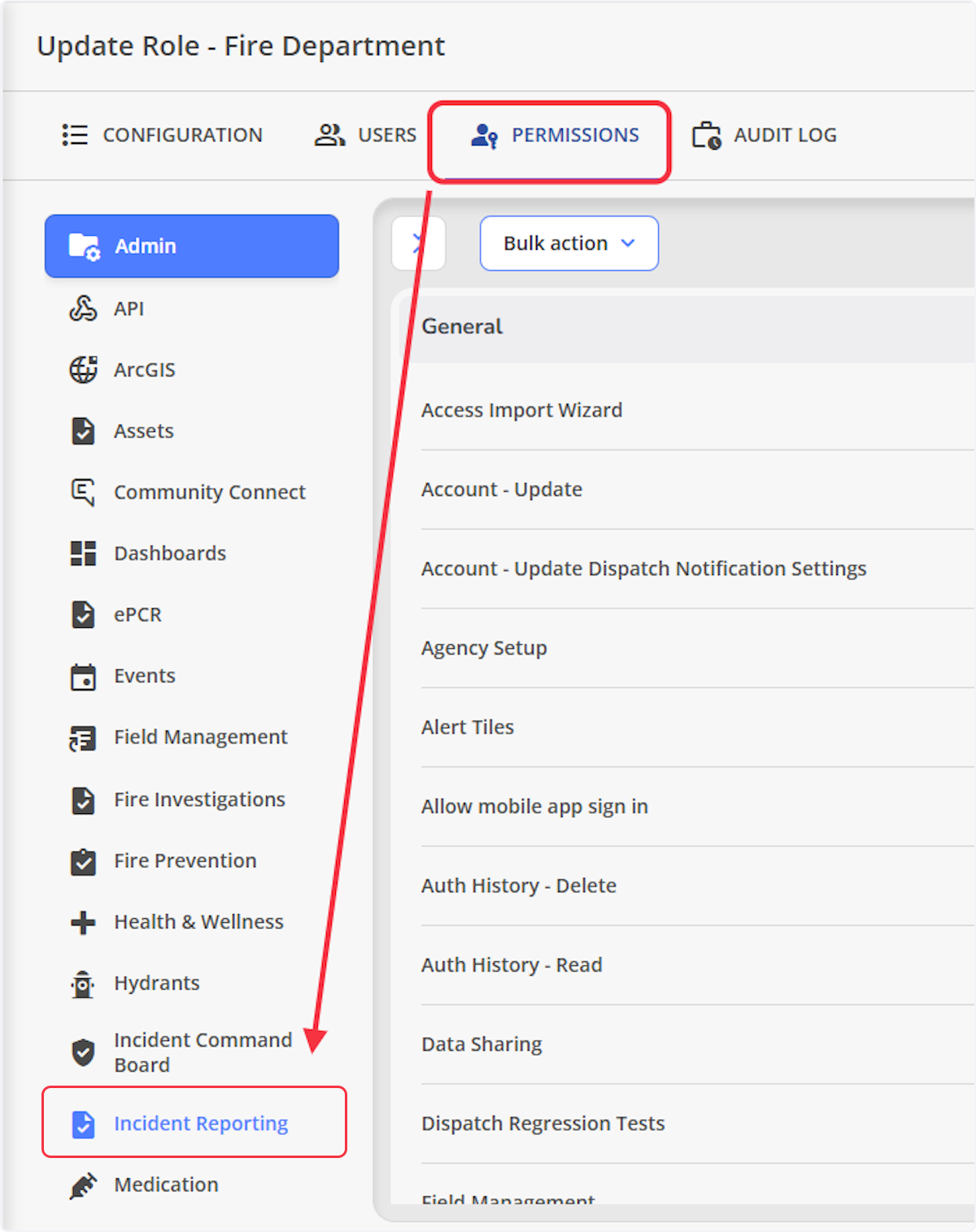
Task: Click the Incident Command Board shield icon
Action: (x=83, y=1052)
